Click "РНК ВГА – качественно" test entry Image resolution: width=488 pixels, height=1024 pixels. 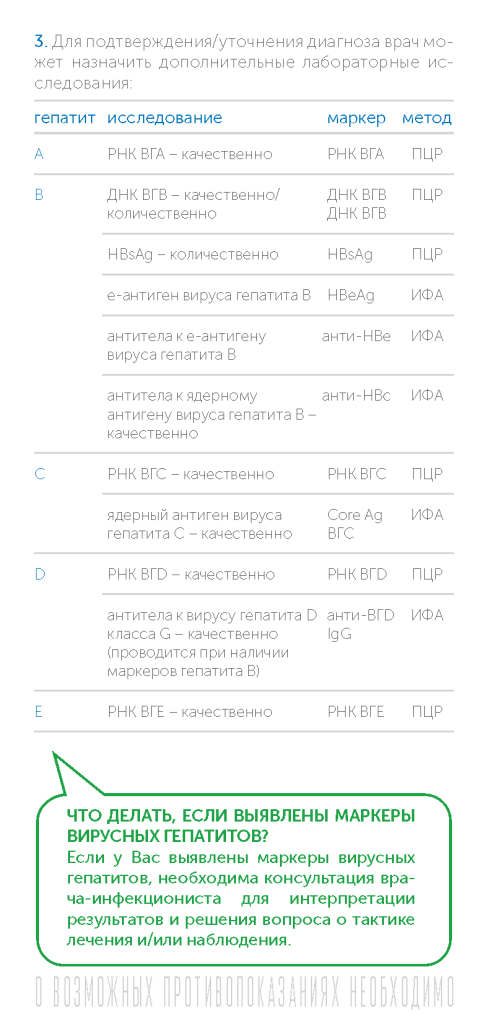coord(189,154)
